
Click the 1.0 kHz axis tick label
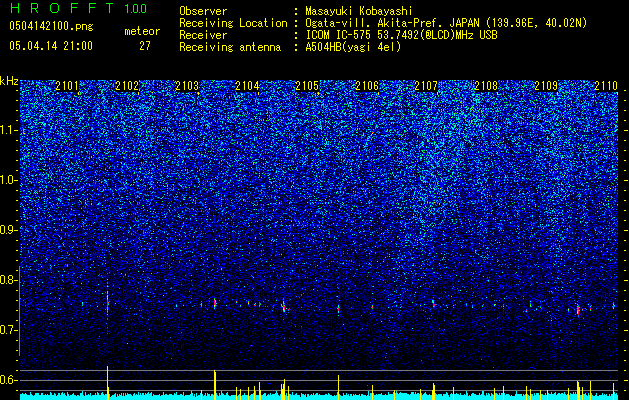click(7, 180)
